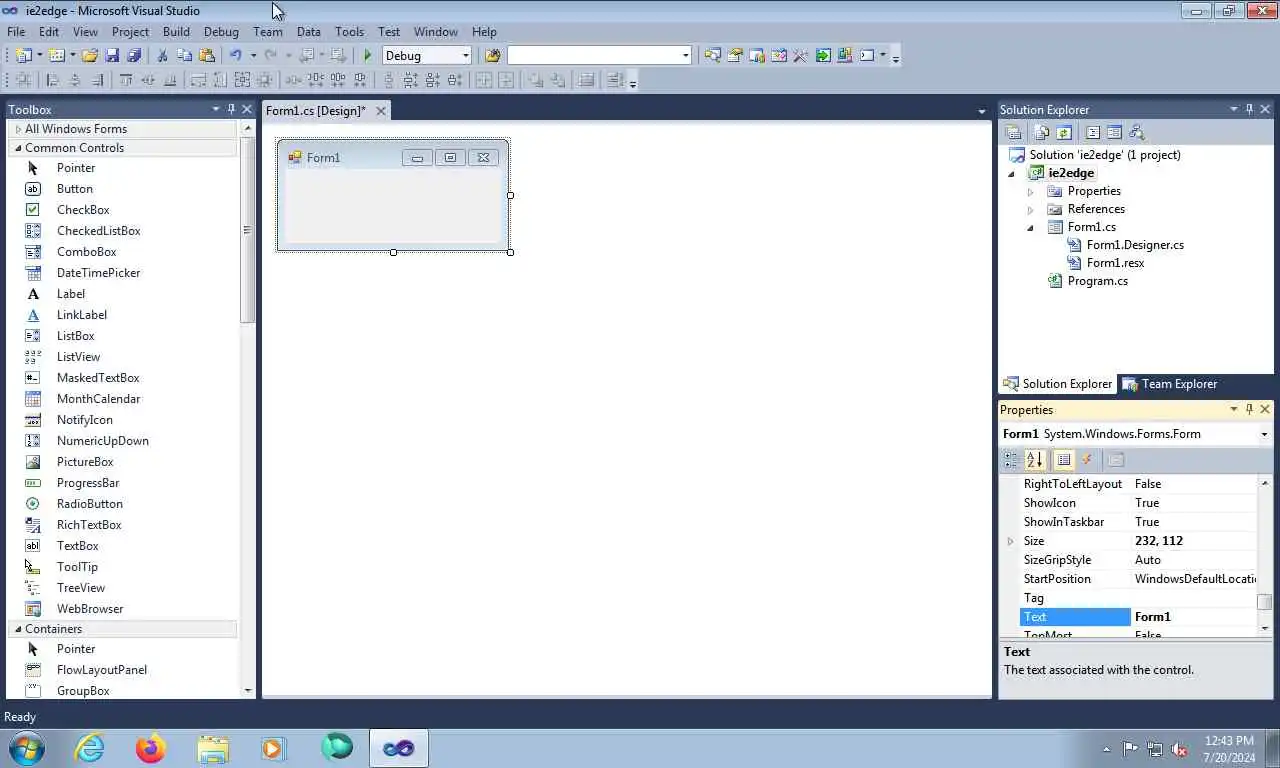
Task: Click the View Code icon in Solution Explorer
Action: point(1092,132)
